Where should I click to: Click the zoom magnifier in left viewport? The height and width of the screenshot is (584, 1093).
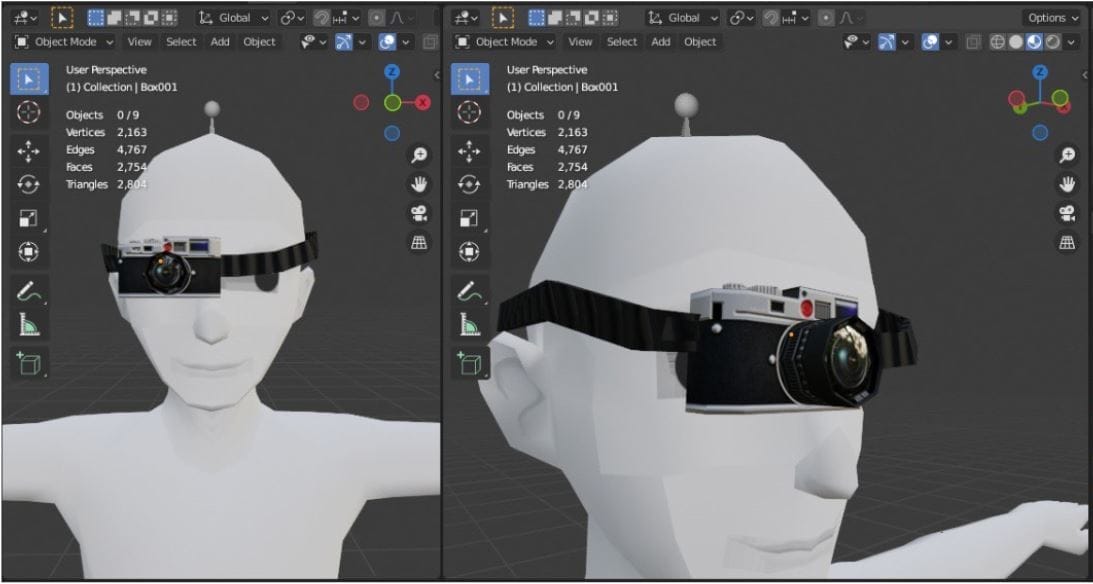pos(420,155)
